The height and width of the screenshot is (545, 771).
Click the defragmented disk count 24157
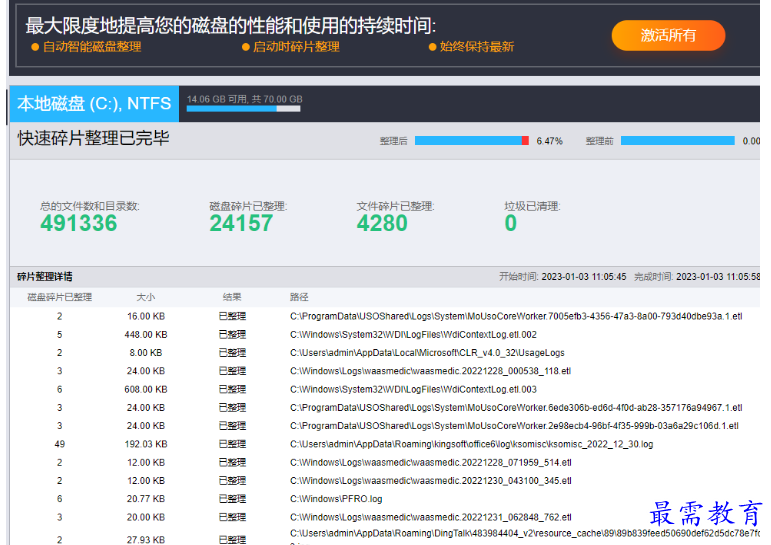point(241,223)
